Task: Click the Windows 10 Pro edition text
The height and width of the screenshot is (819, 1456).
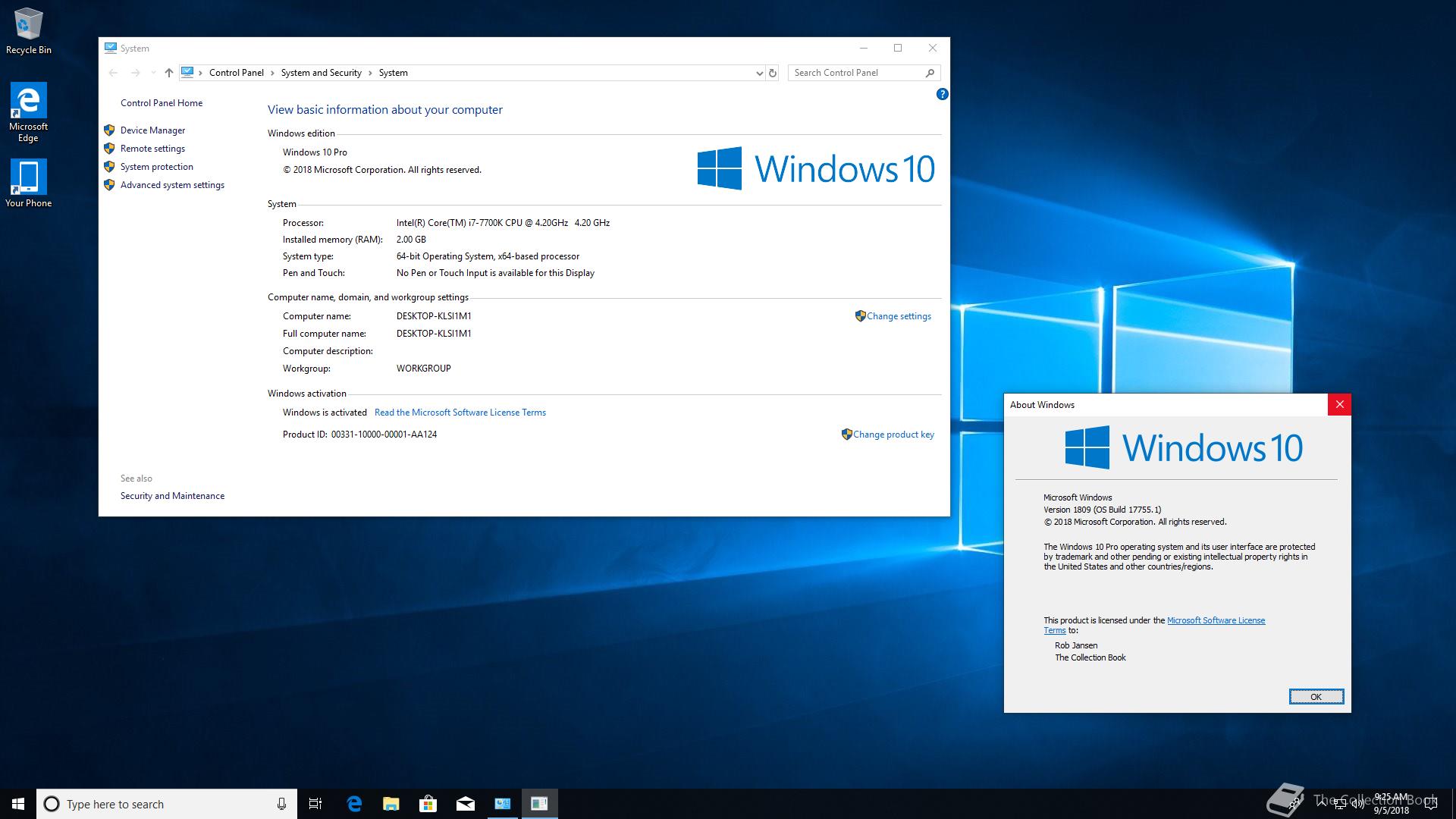Action: pos(315,152)
